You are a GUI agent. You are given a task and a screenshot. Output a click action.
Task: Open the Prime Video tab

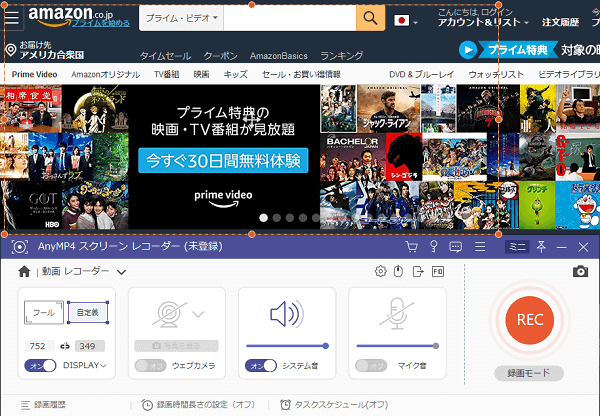pos(34,74)
